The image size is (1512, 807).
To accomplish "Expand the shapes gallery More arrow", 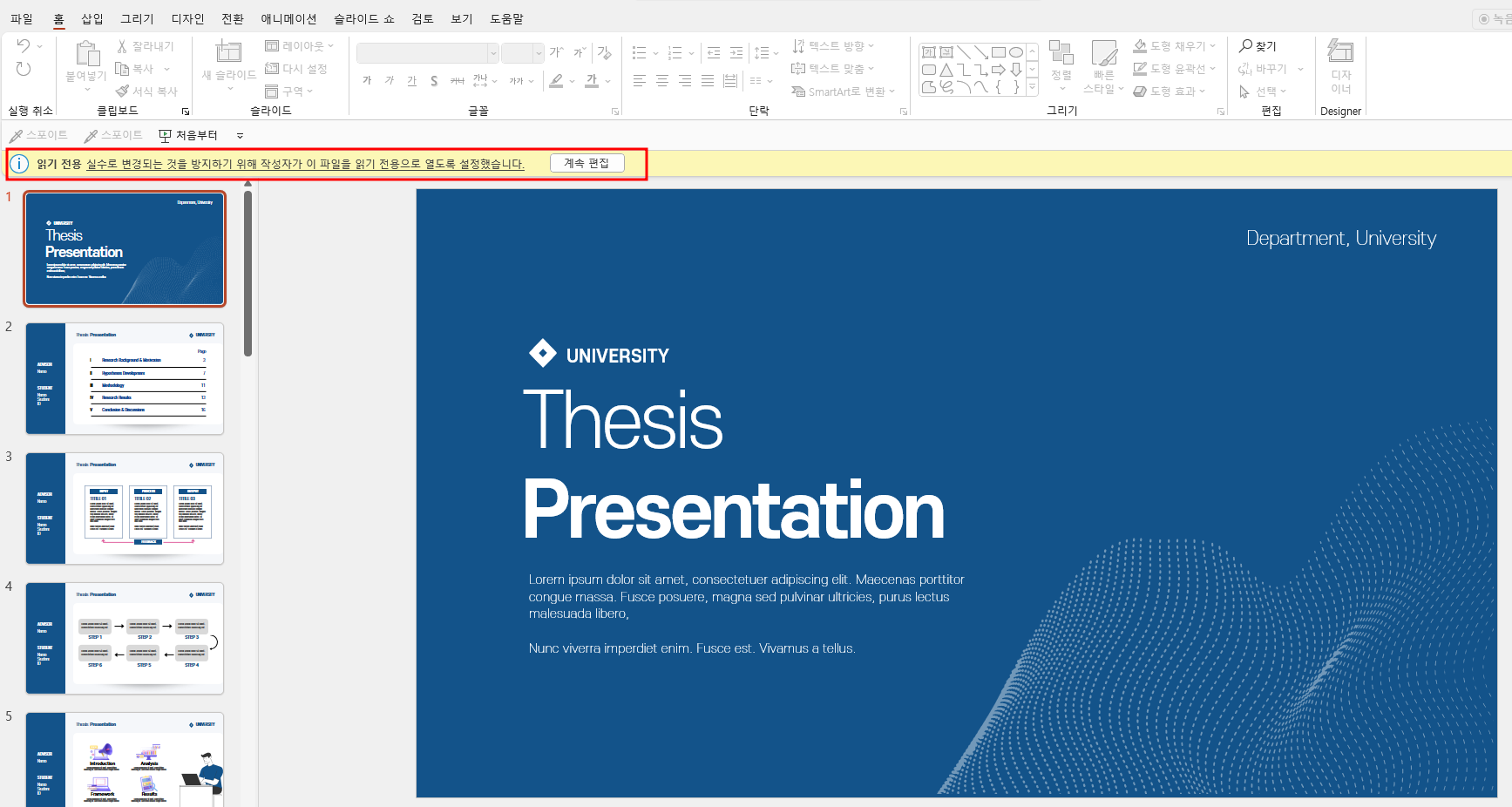I will (x=1033, y=87).
